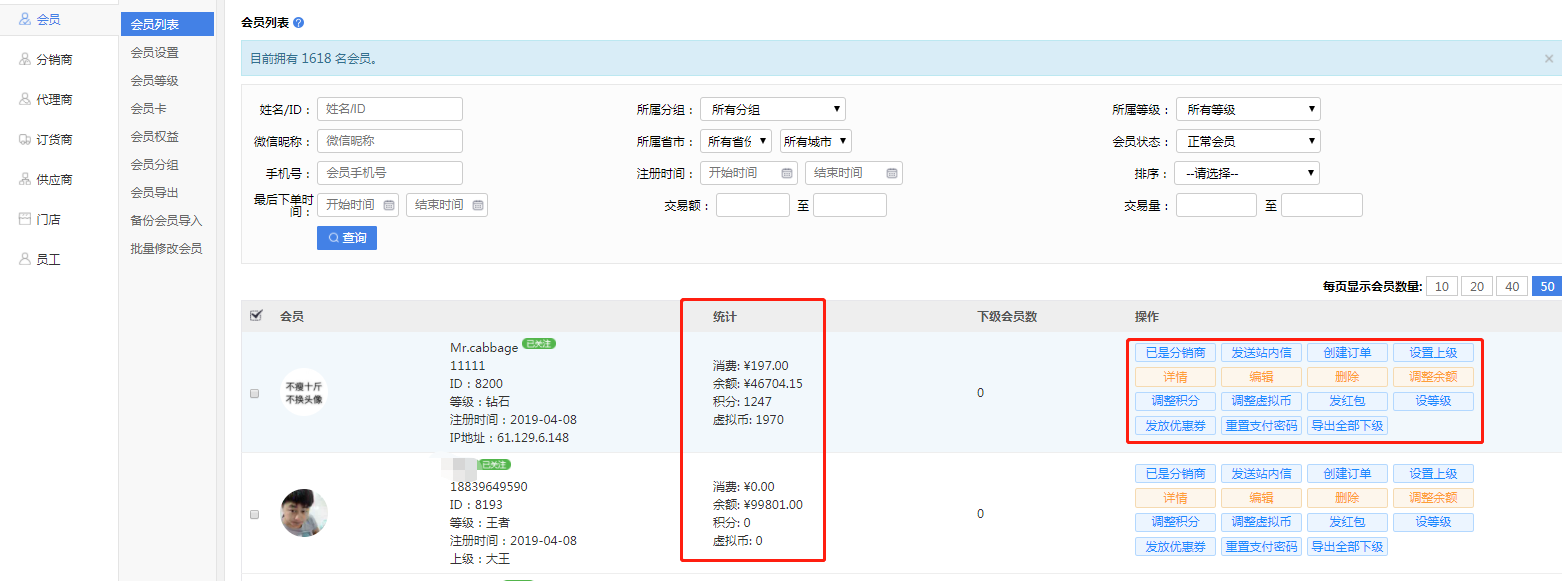Click the blue help icon beside 会员列表
This screenshot has width=1562, height=581.
click(x=298, y=22)
